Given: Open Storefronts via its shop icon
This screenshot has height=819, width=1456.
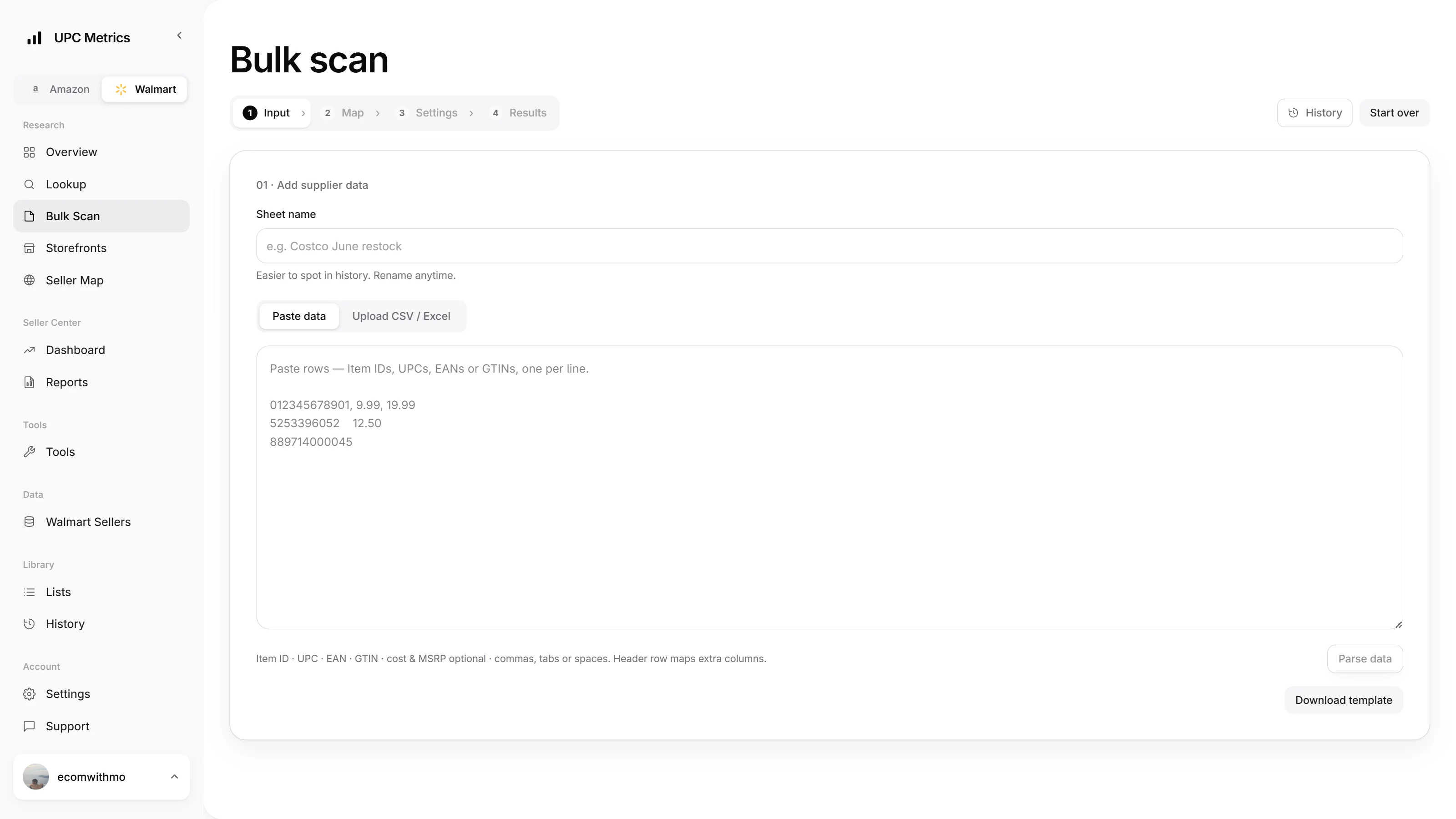Looking at the screenshot, I should click(x=30, y=248).
